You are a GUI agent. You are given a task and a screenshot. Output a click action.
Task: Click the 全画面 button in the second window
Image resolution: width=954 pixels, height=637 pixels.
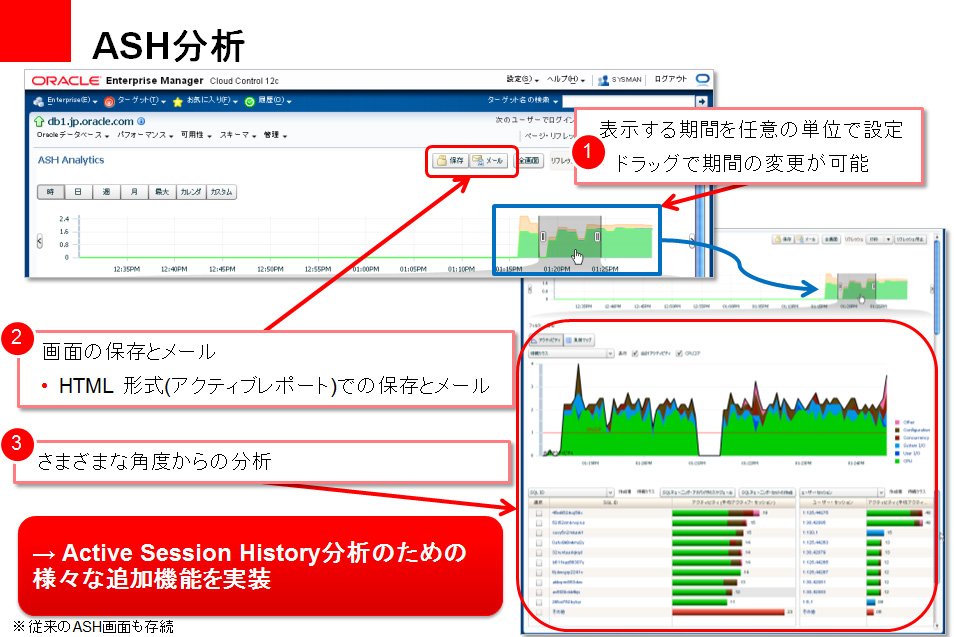point(831,239)
